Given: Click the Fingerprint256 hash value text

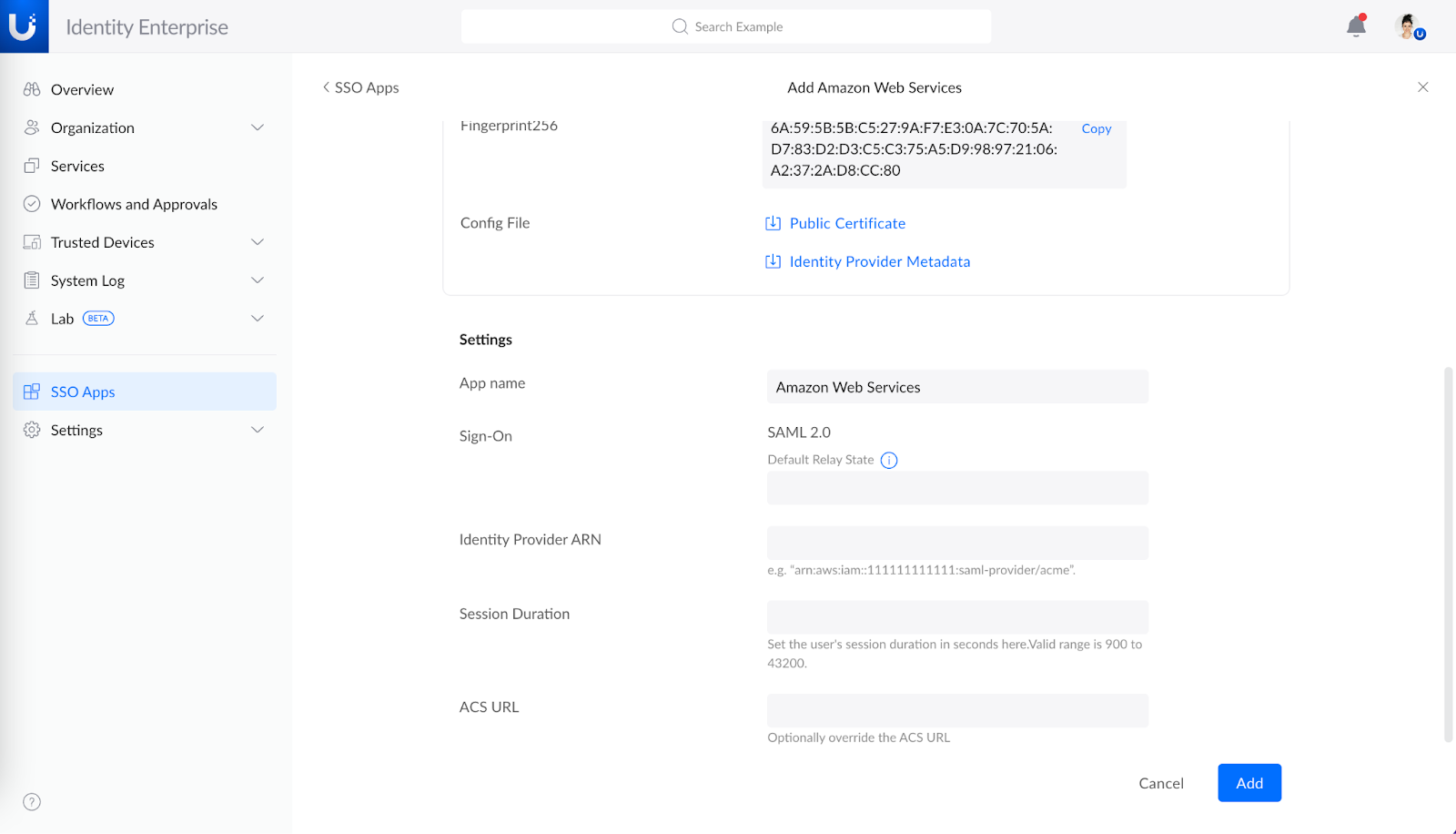Looking at the screenshot, I should 914,149.
